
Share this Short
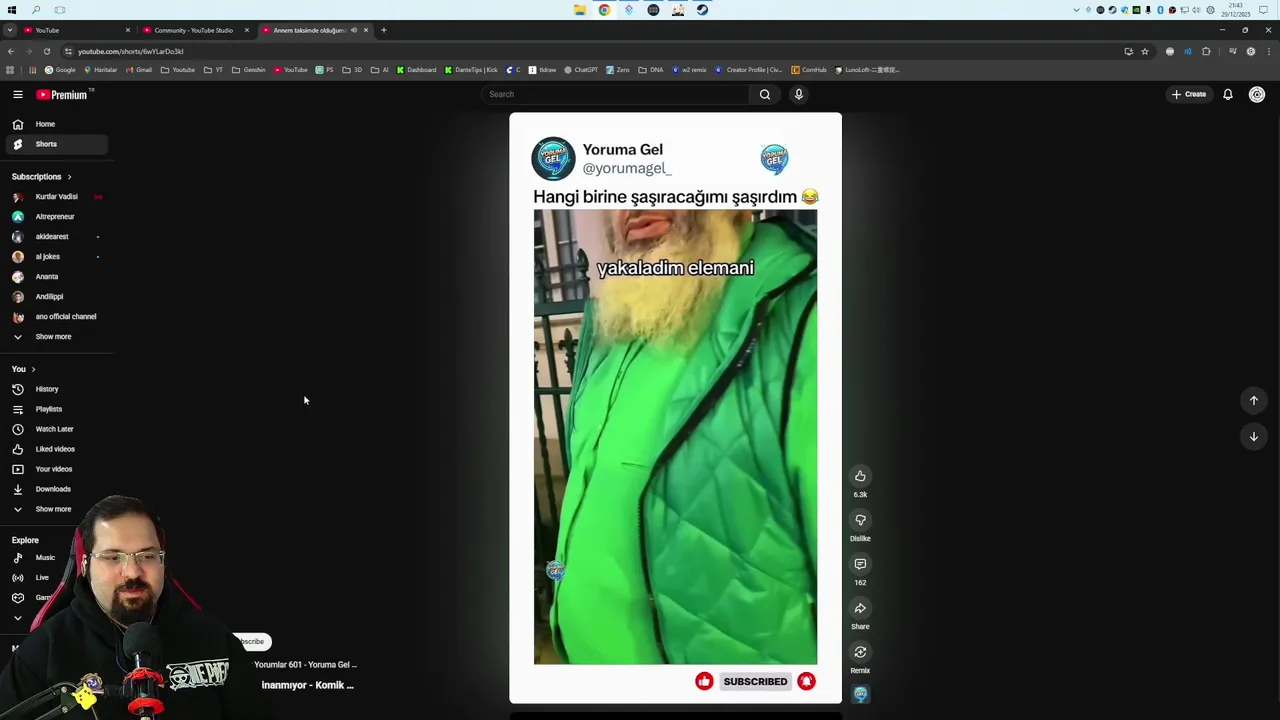pos(860,609)
